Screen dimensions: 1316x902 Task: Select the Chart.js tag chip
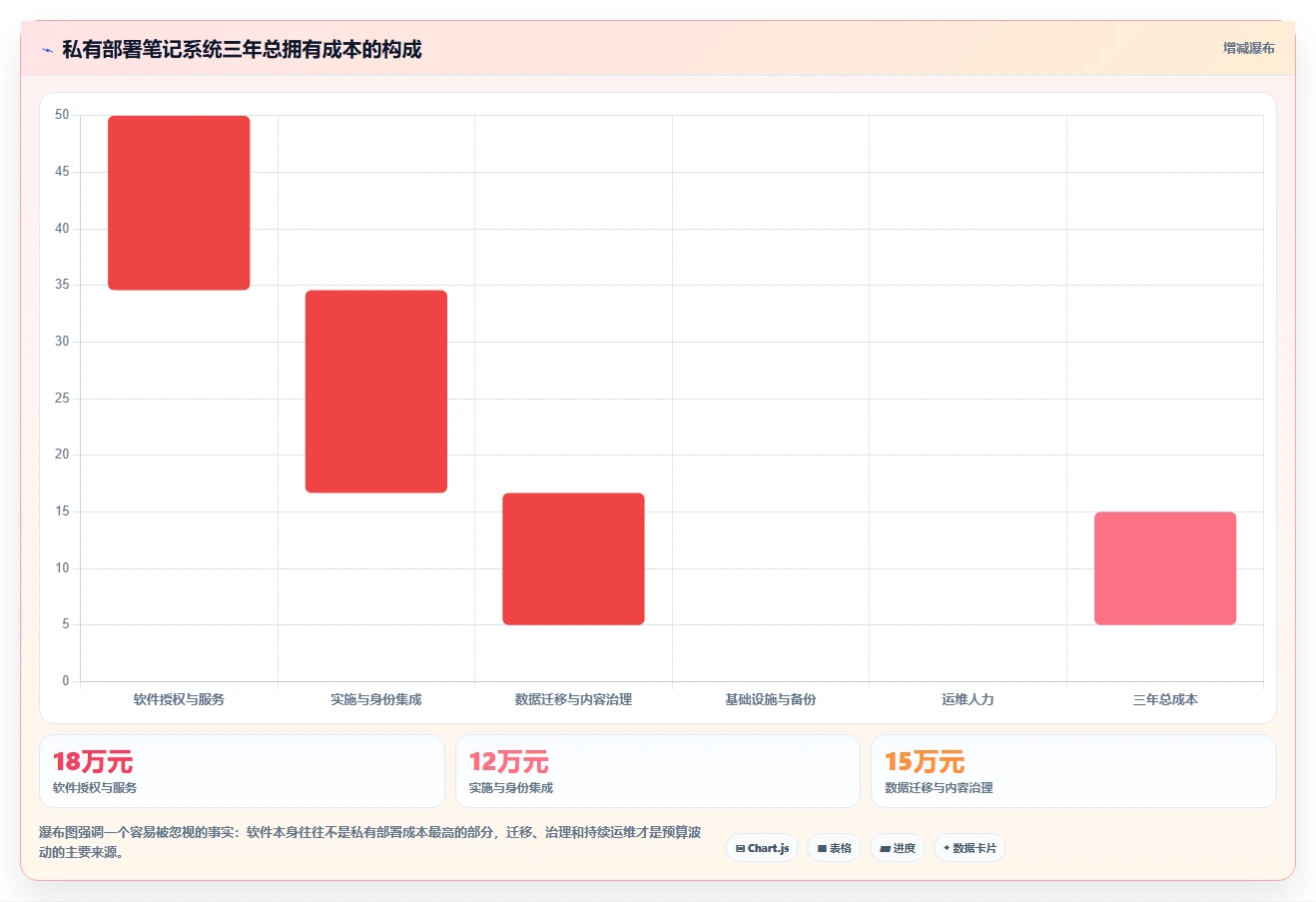[762, 848]
